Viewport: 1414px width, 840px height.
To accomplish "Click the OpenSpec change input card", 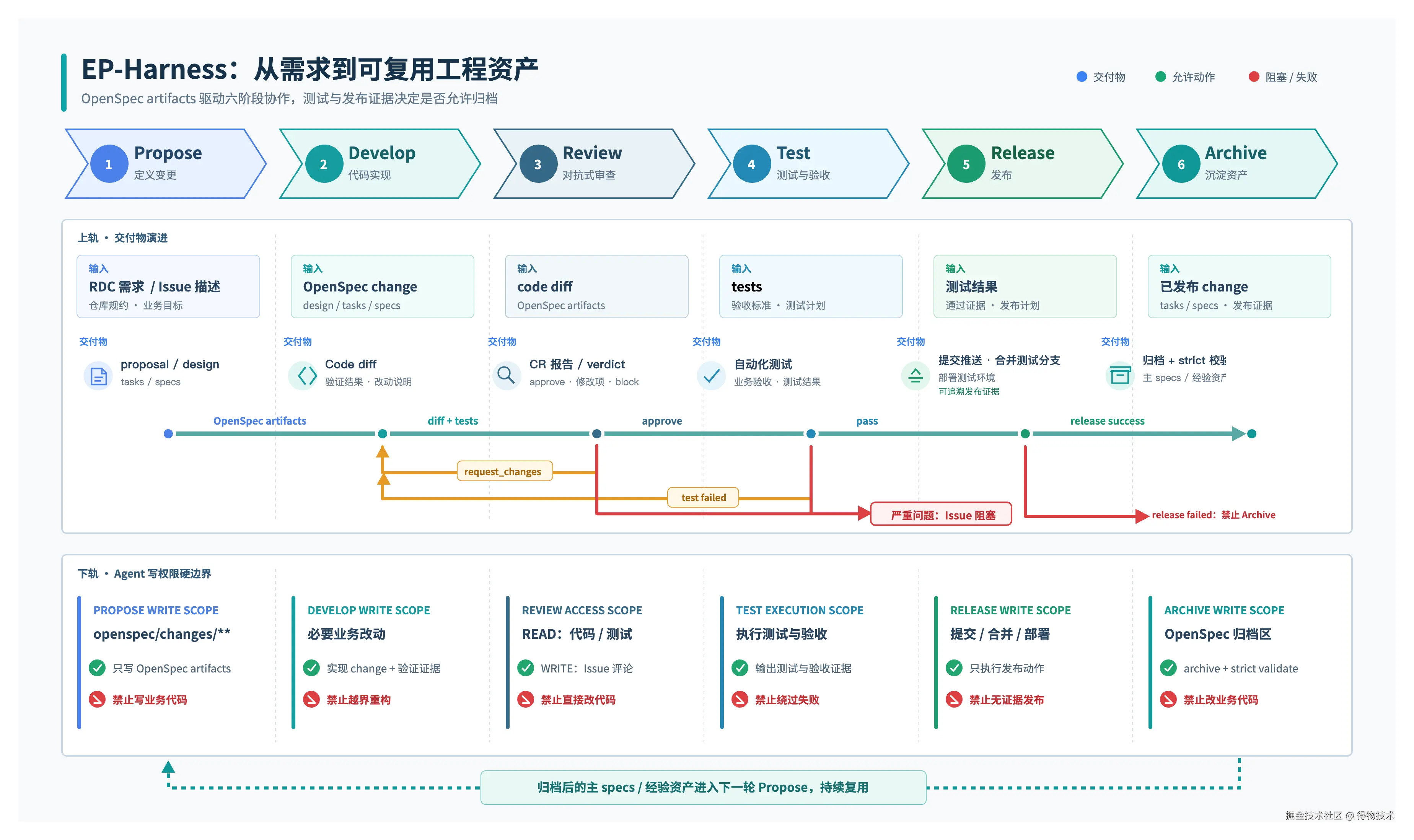I will point(383,287).
